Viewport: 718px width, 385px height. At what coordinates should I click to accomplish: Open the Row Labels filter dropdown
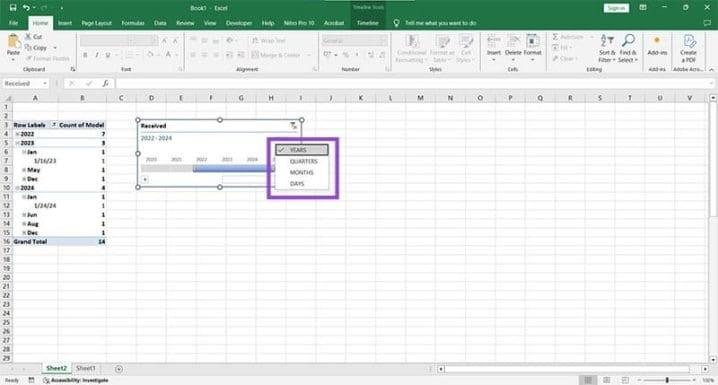point(54,125)
